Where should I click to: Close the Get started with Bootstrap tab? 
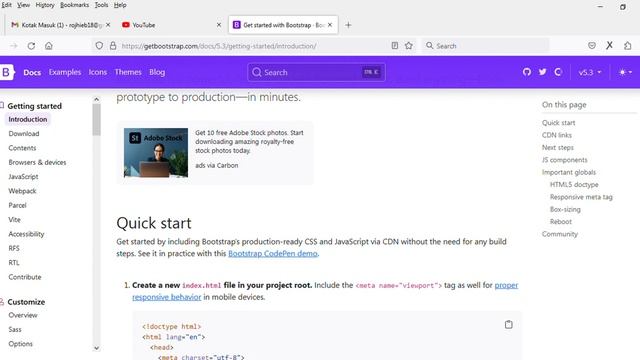coord(330,25)
